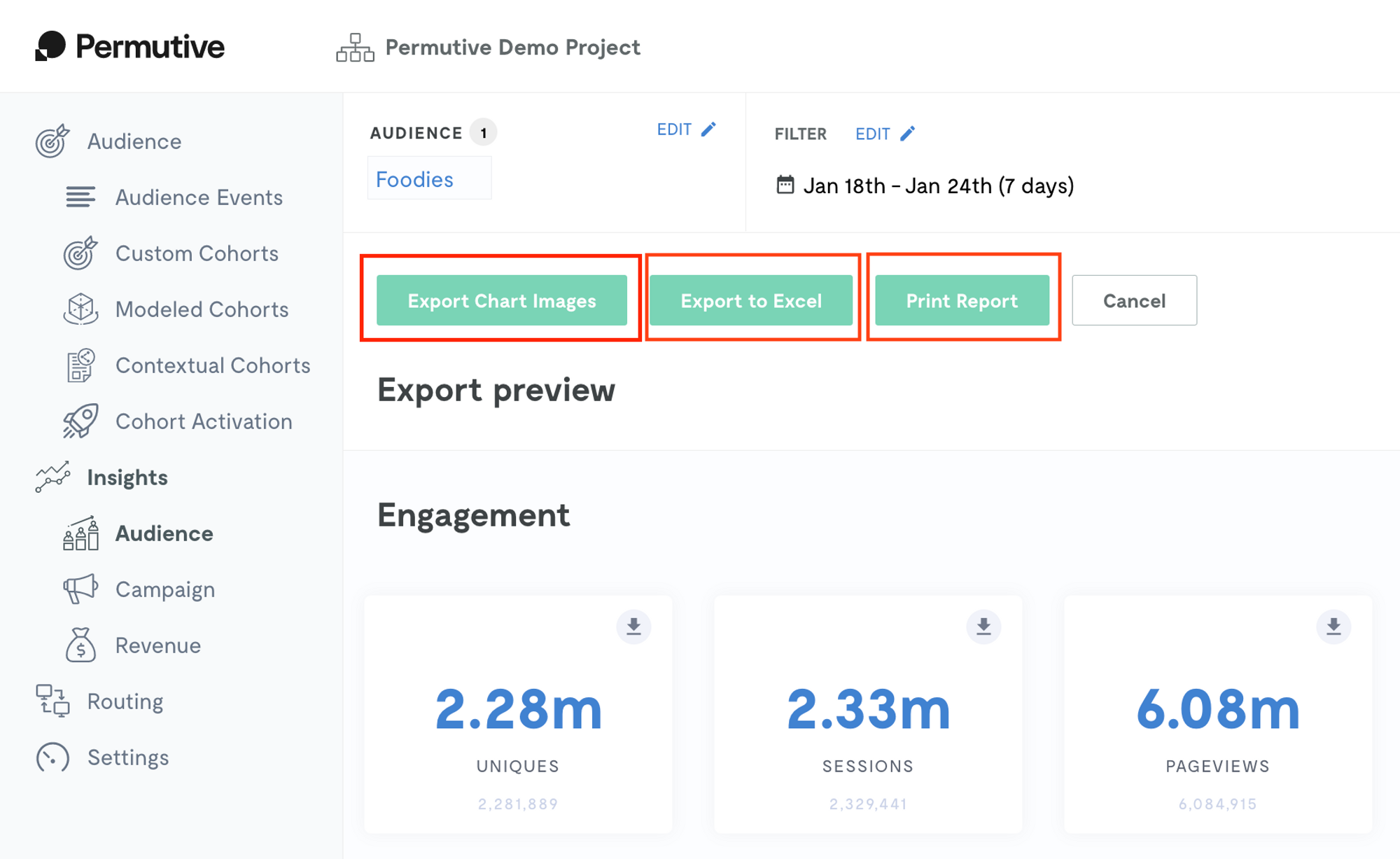Click the audience count badge 1

click(483, 132)
